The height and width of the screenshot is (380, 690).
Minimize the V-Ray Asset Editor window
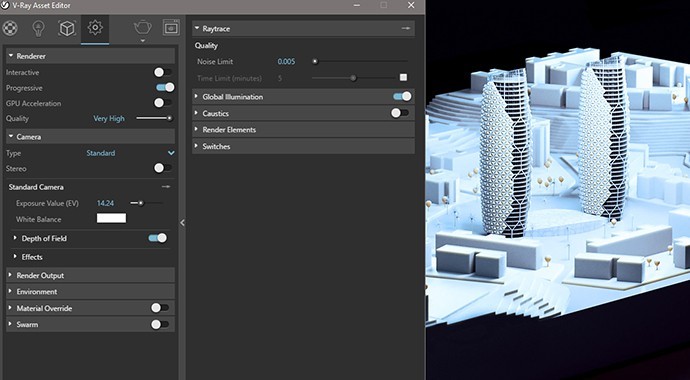[x=357, y=5]
